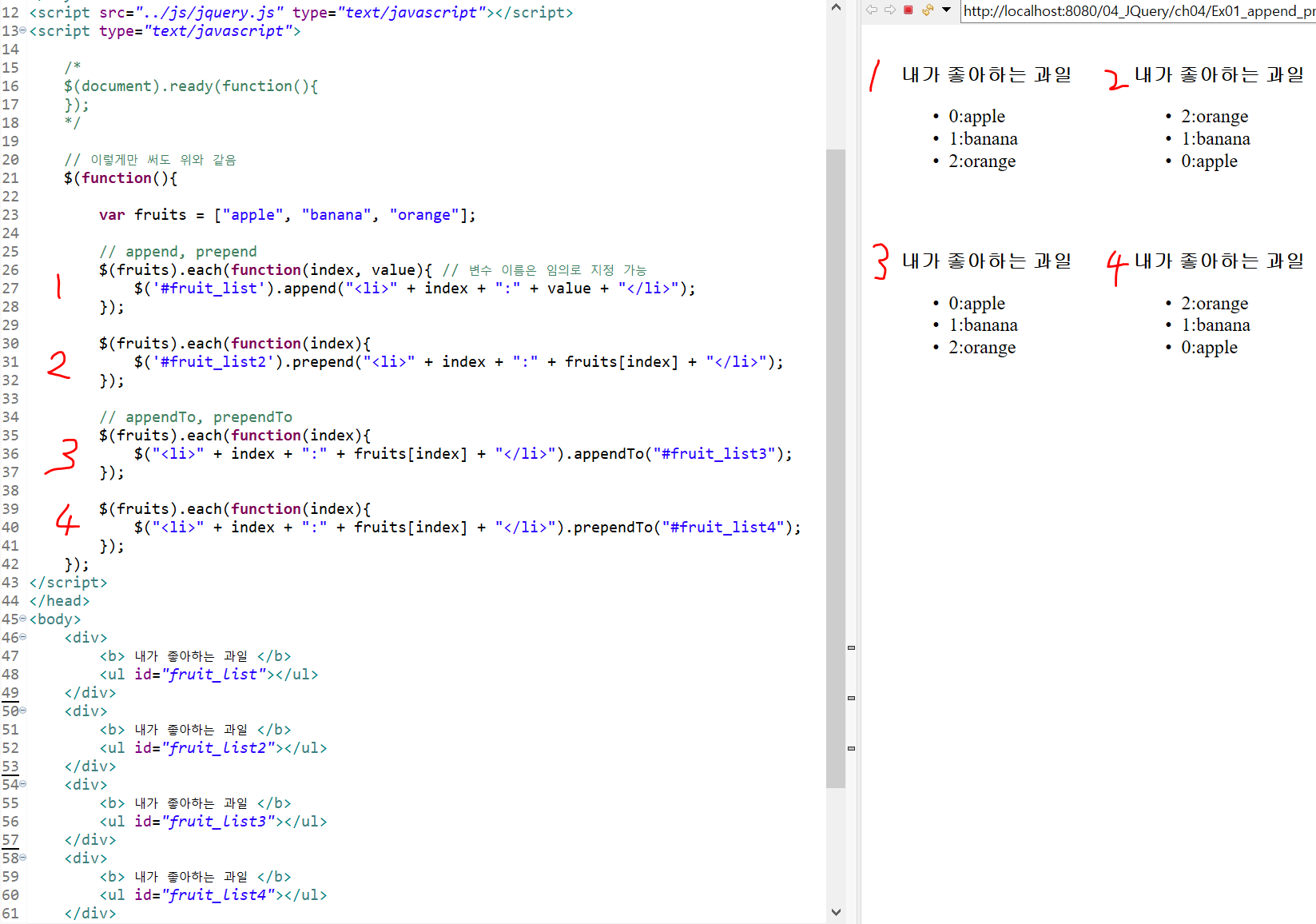1316x924 pixels.
Task: Click the third overview ruler marker
Action: [x=851, y=748]
